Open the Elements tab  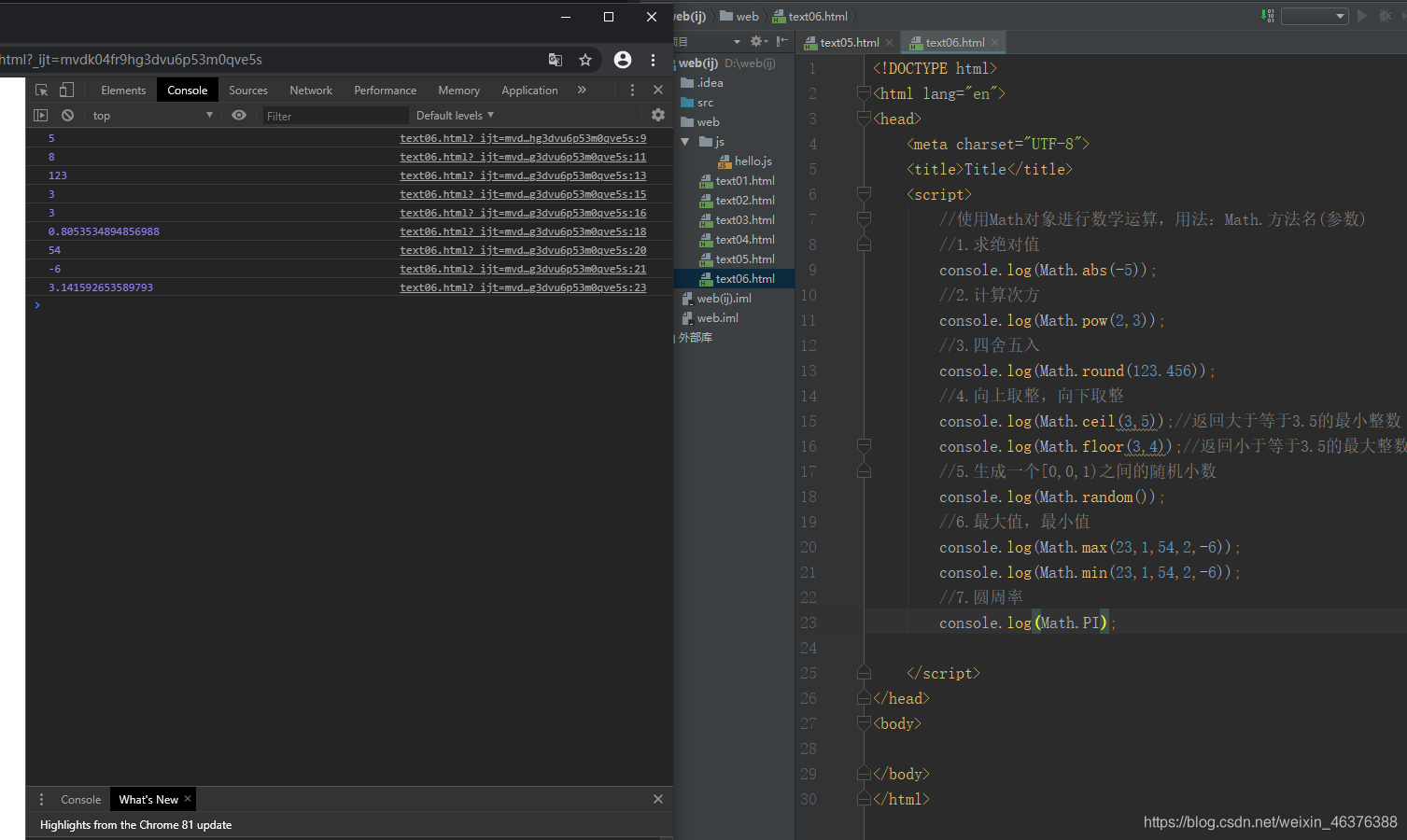click(123, 90)
